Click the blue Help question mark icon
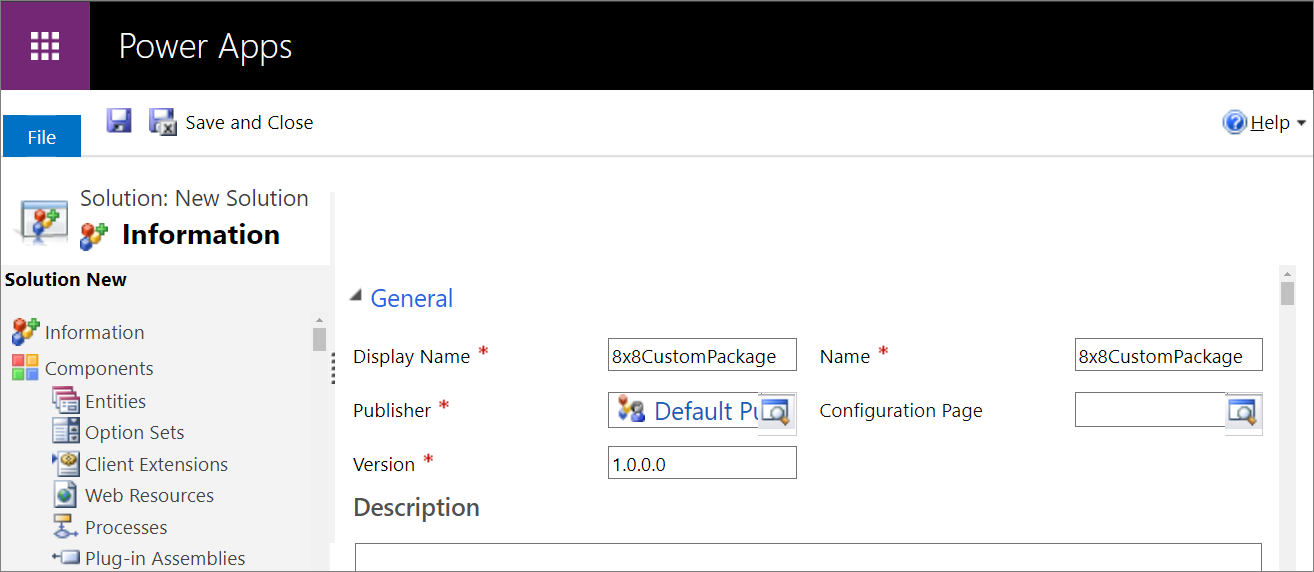The width and height of the screenshot is (1314, 572). (x=1236, y=122)
